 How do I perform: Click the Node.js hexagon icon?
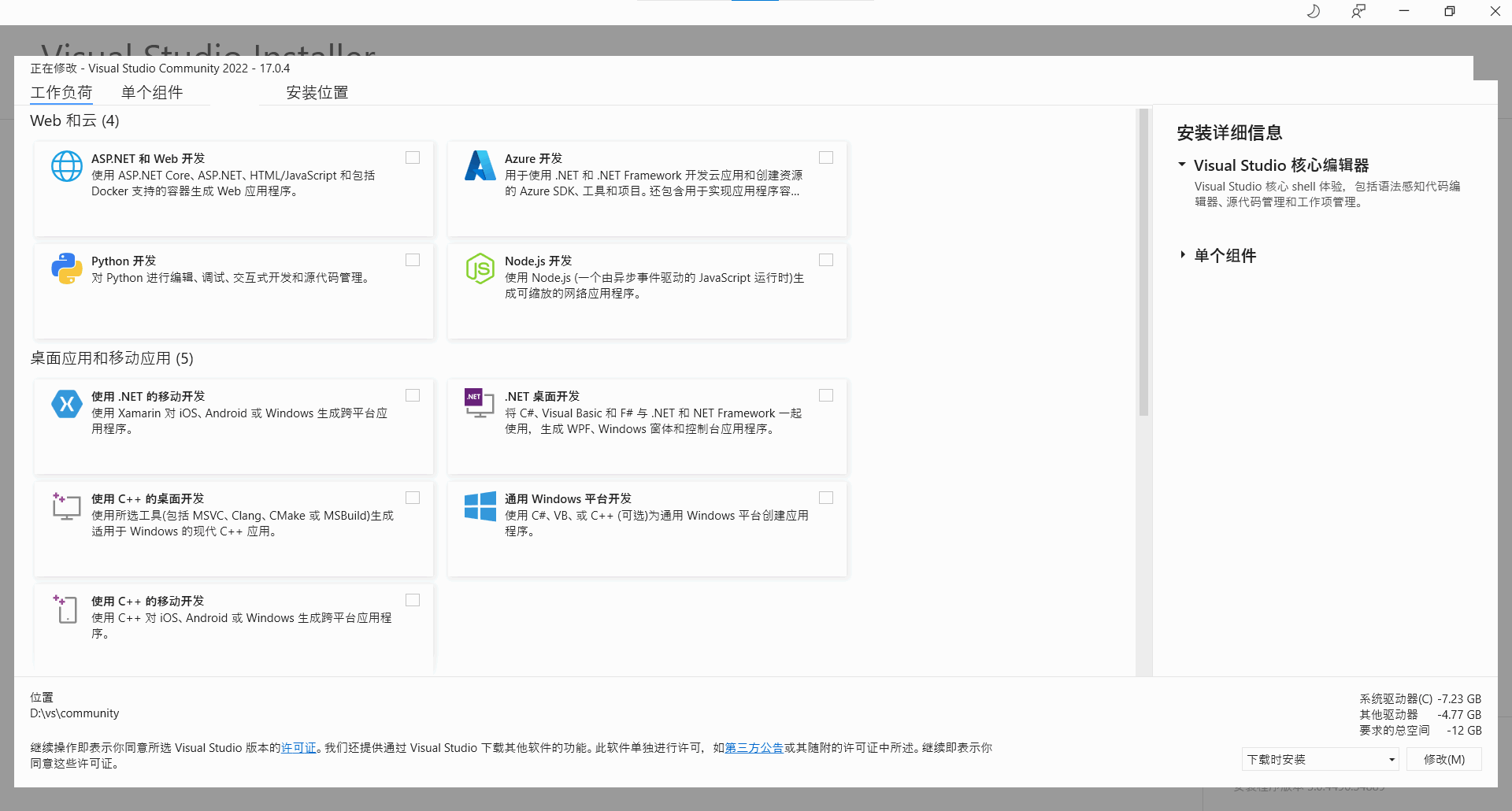point(480,268)
